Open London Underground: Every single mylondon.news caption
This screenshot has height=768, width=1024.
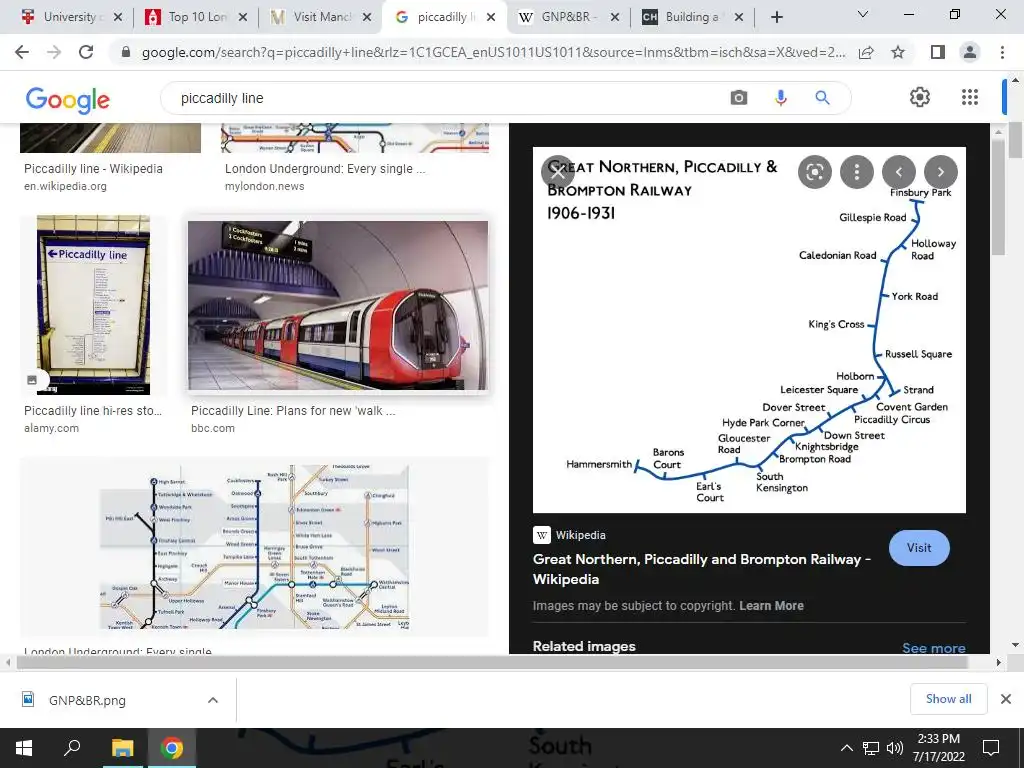point(325,168)
